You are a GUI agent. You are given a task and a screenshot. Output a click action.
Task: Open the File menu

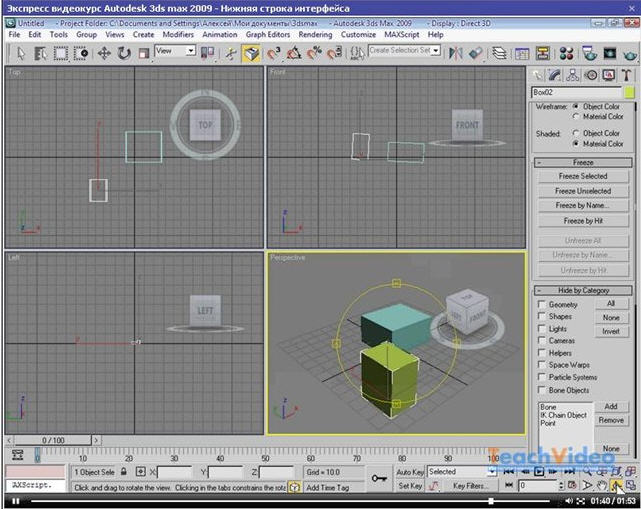(x=14, y=35)
